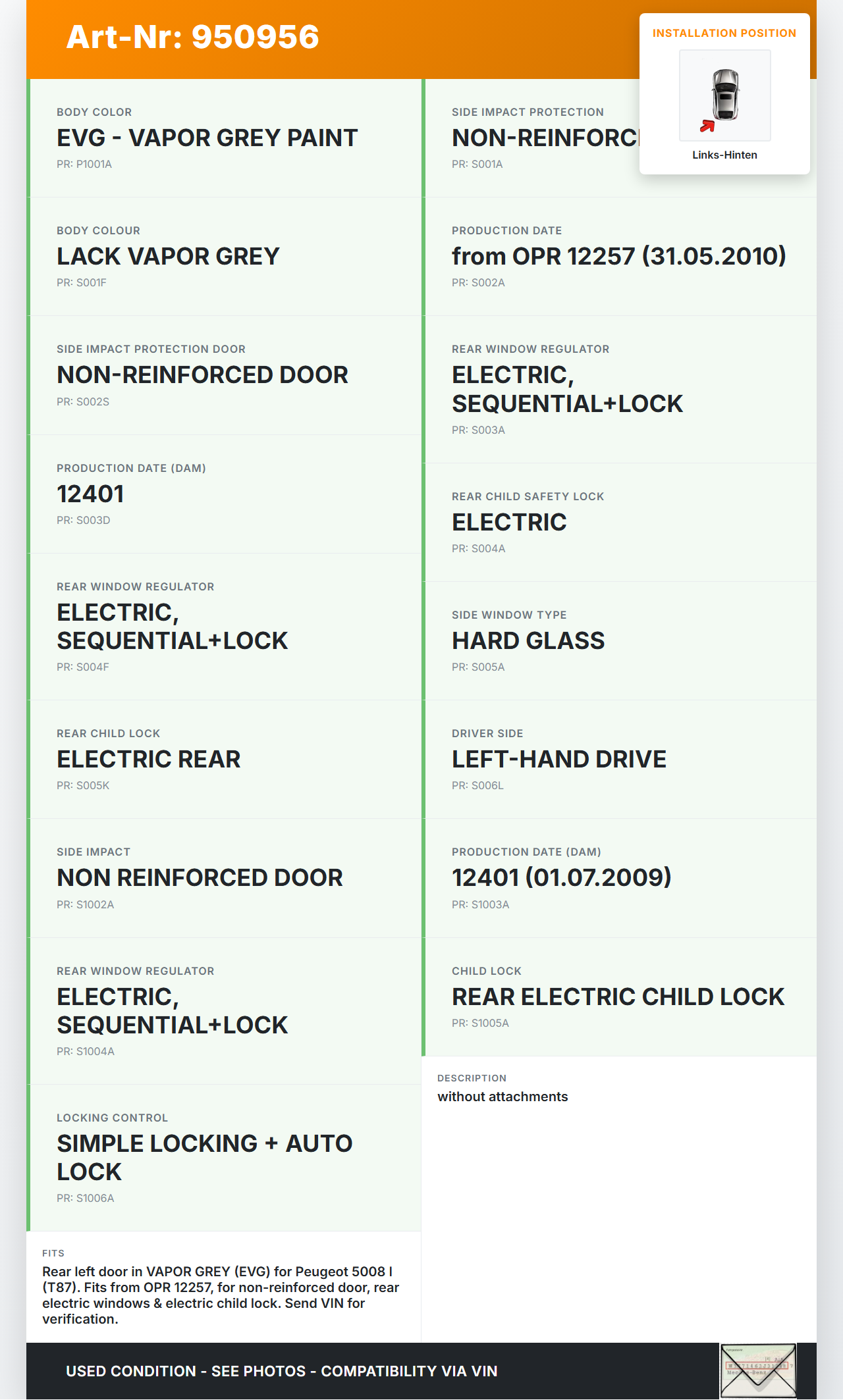This screenshot has height=1400, width=843.
Task: Click the NON REINFORCED DOOR side impact value
Action: [200, 878]
